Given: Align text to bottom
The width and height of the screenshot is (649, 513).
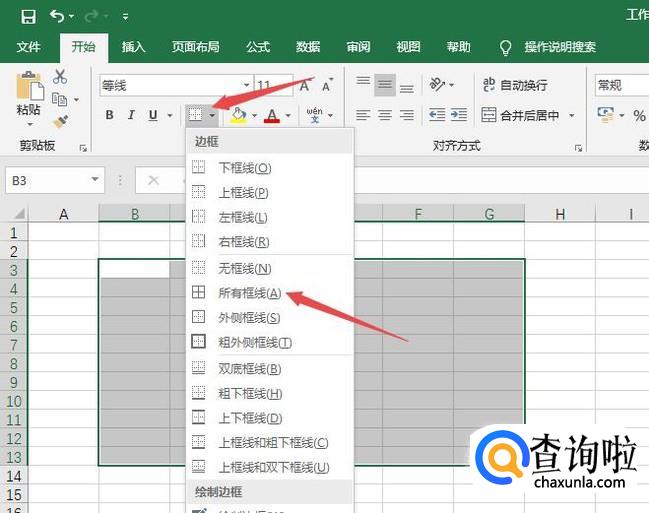Looking at the screenshot, I should coord(407,88).
